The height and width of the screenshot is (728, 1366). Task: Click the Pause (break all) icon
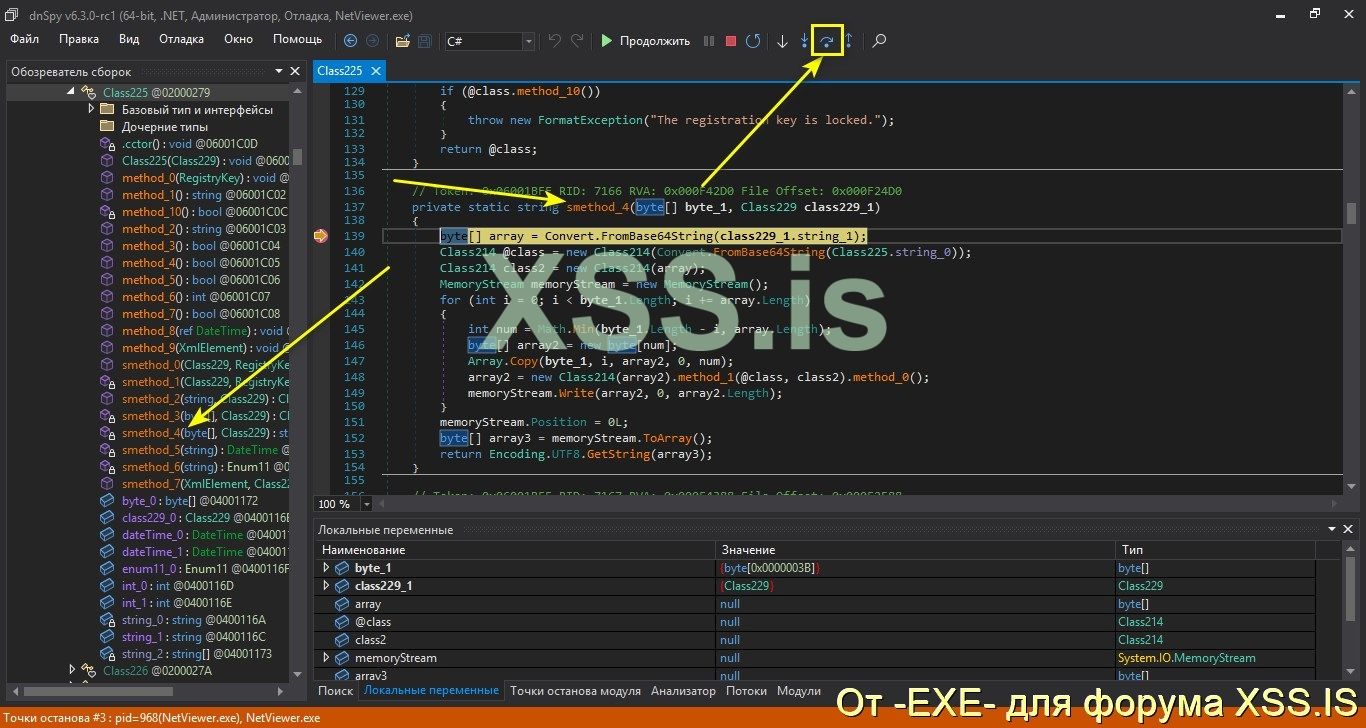(709, 41)
